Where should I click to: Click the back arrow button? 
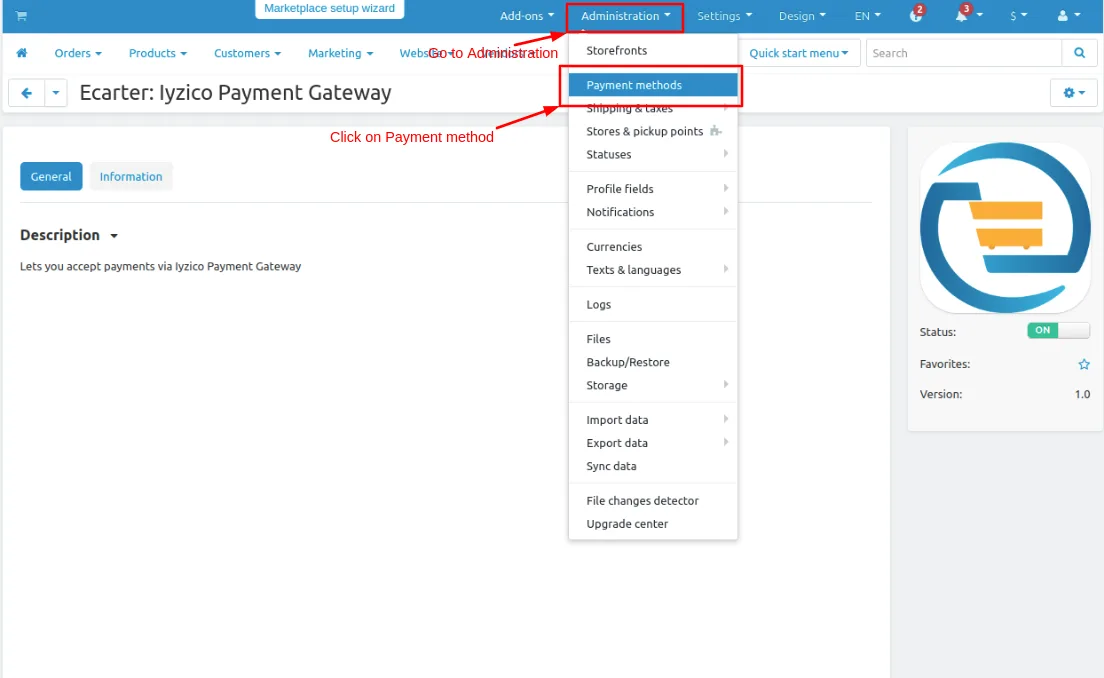coord(27,93)
